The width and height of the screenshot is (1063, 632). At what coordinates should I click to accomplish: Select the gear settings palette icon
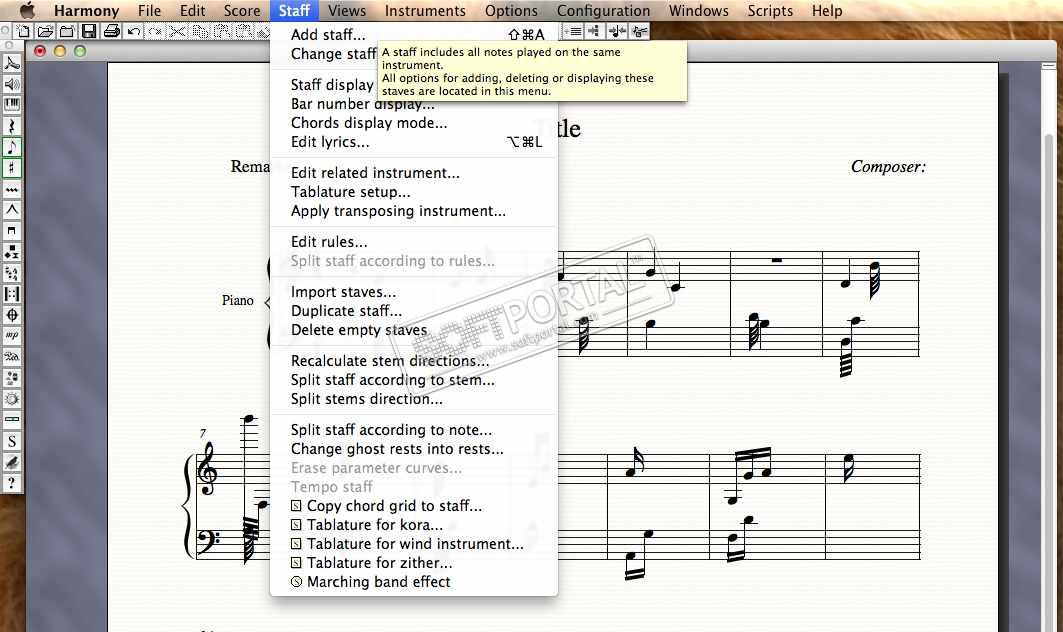coord(12,399)
